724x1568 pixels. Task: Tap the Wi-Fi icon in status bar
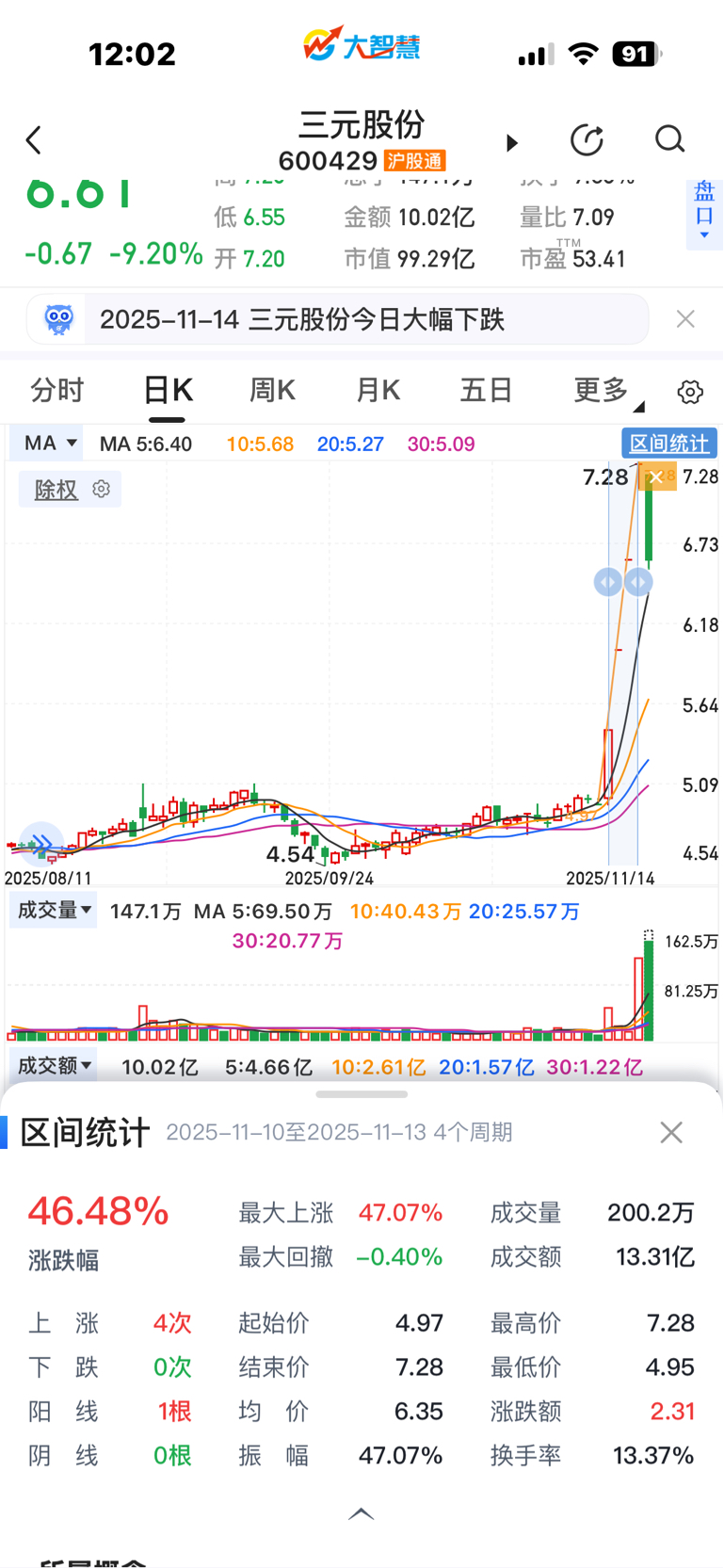point(584,54)
